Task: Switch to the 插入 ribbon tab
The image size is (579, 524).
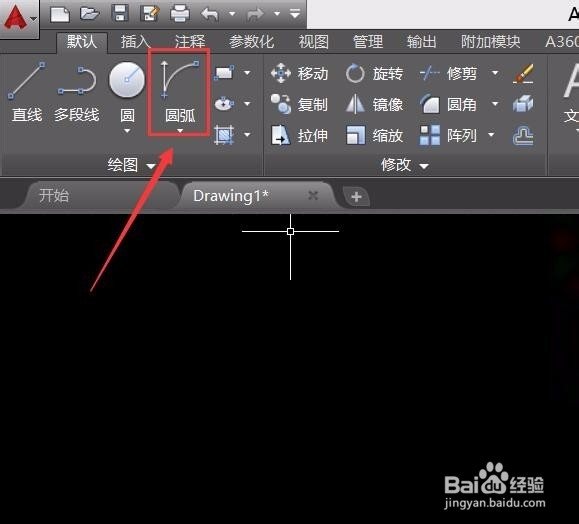Action: pos(135,42)
